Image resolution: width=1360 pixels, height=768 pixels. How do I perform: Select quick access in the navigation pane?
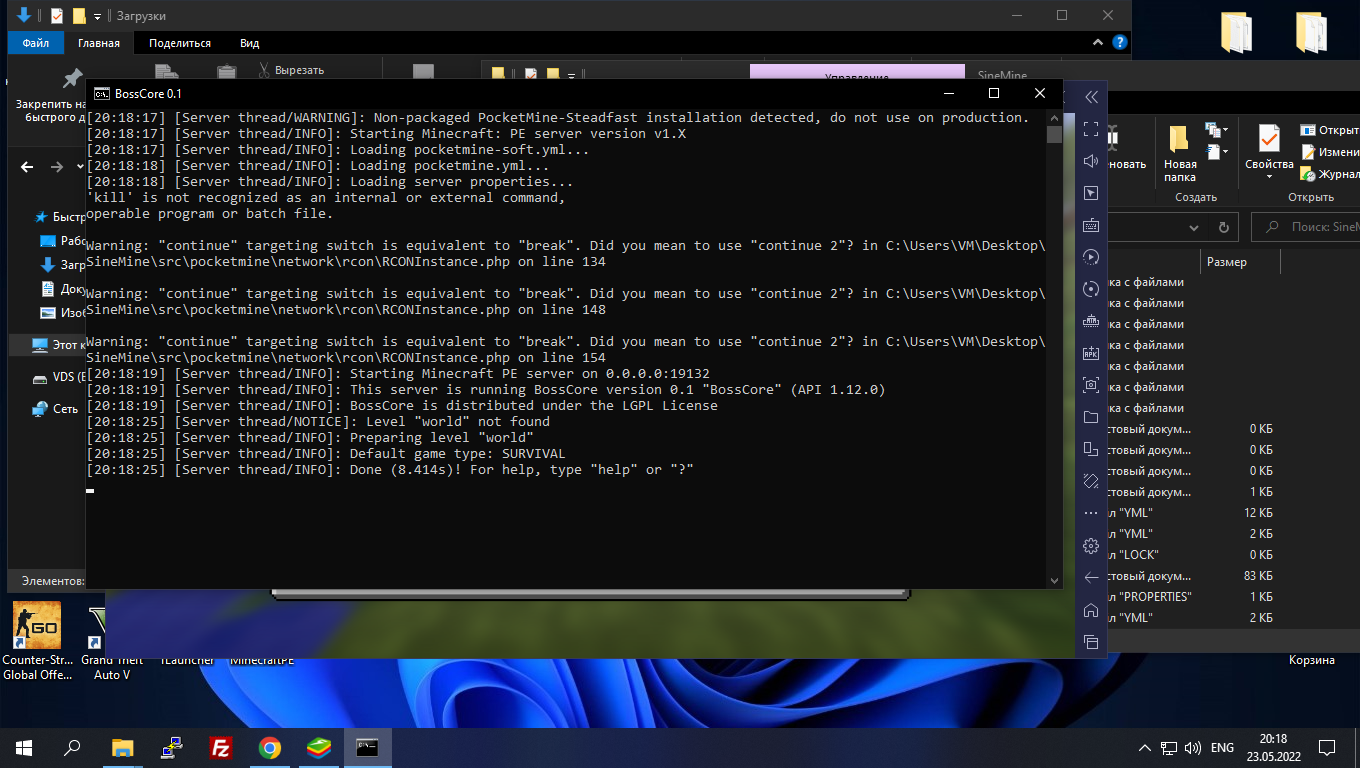tap(59, 217)
